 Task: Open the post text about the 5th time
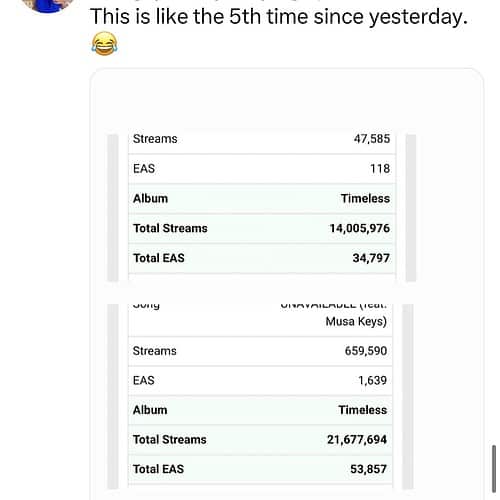tap(279, 17)
